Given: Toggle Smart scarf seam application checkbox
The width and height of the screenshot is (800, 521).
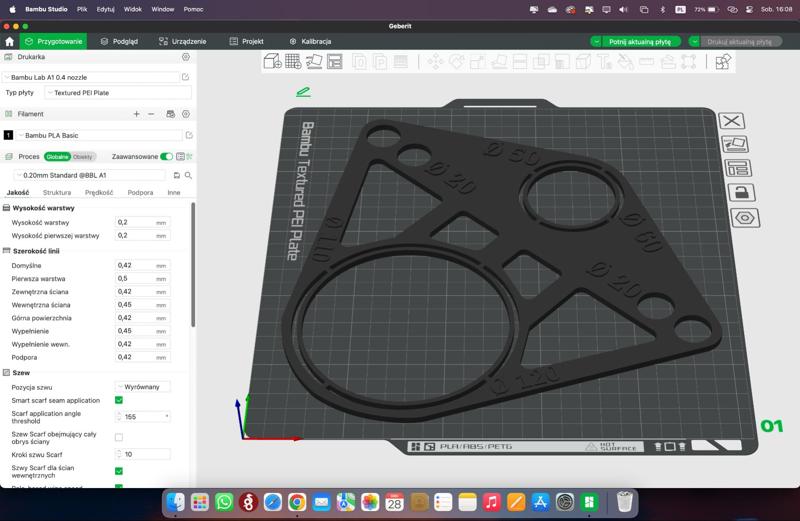Looking at the screenshot, I should (119, 400).
